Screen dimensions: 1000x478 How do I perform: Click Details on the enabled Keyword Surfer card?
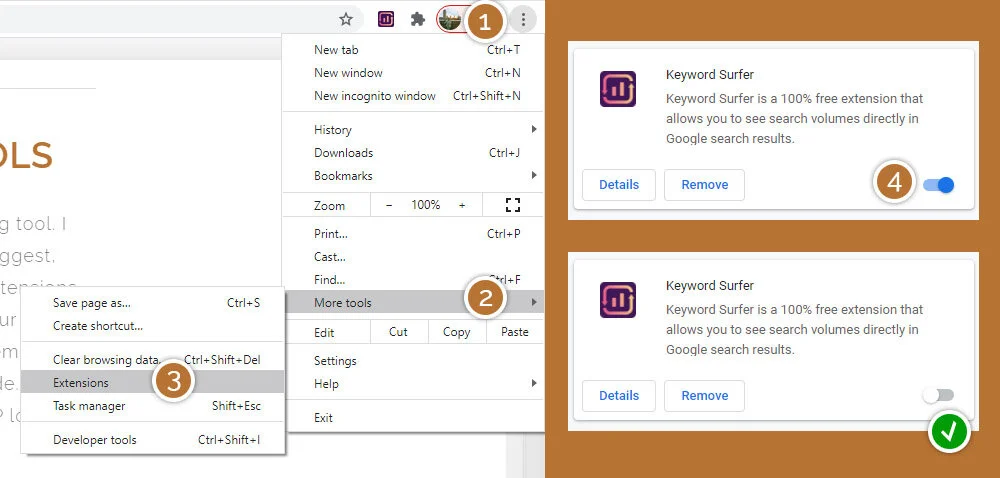pos(619,185)
